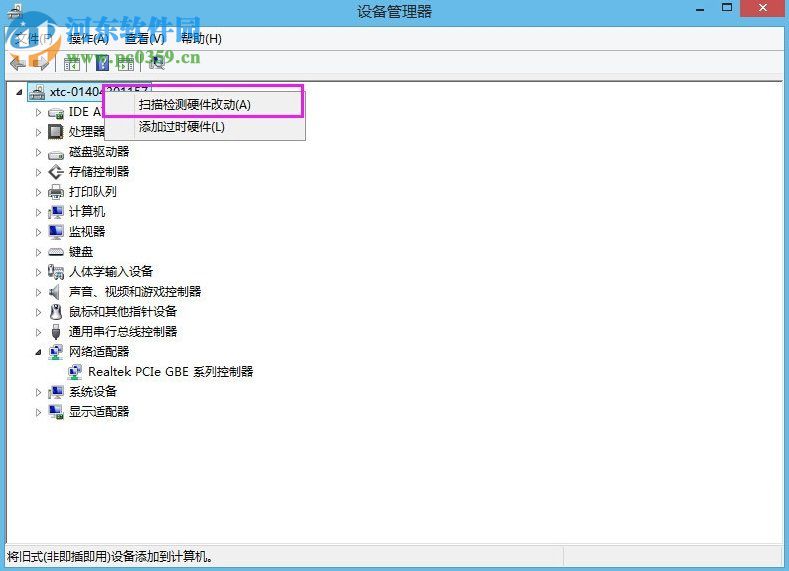Expand the 鼠标和其他指针设备 node arrow
789x571 pixels.
coord(38,312)
